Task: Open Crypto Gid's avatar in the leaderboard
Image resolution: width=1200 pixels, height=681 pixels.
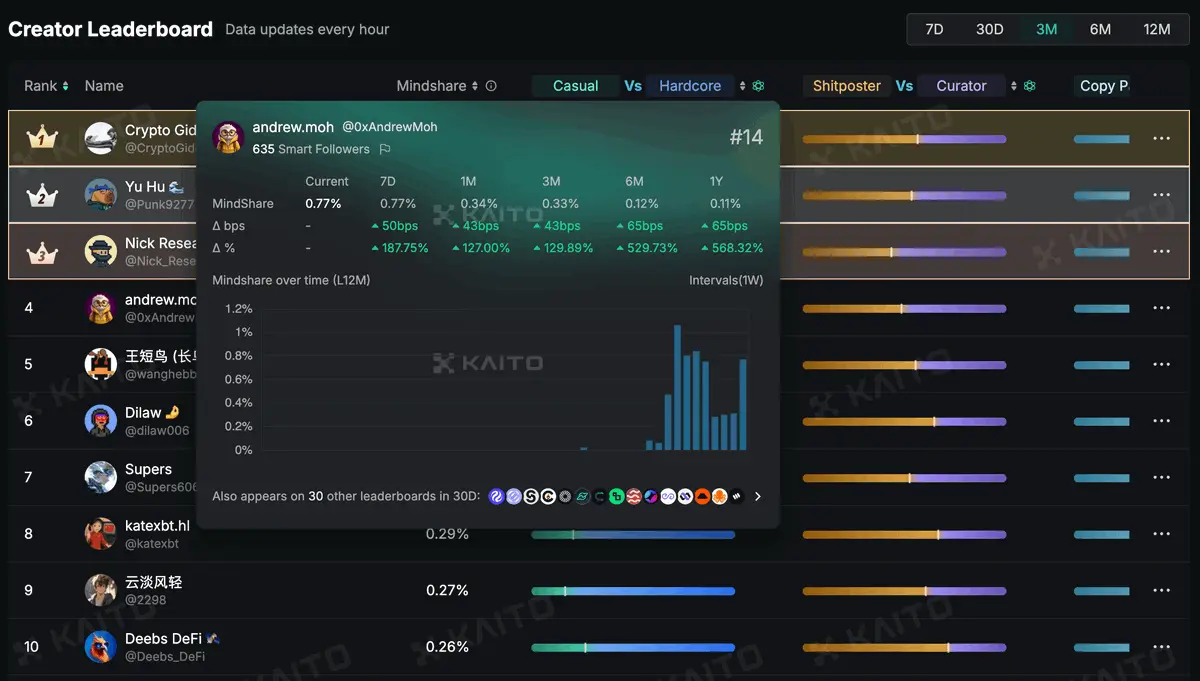Action: pos(101,138)
